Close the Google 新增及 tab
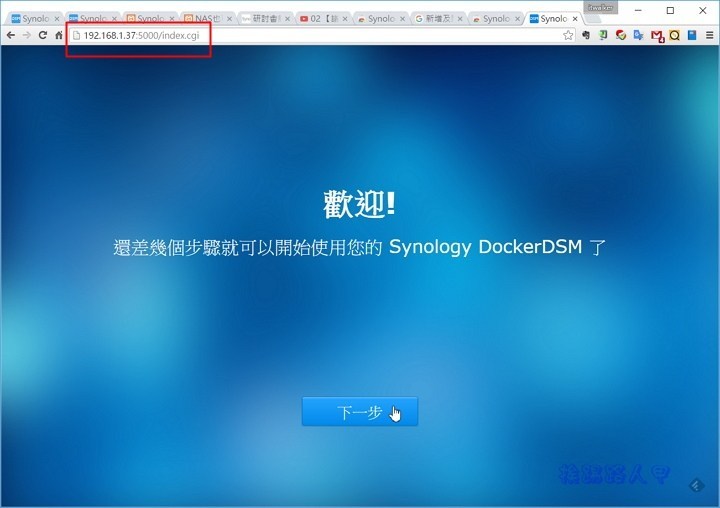The image size is (720, 508). click(460, 19)
